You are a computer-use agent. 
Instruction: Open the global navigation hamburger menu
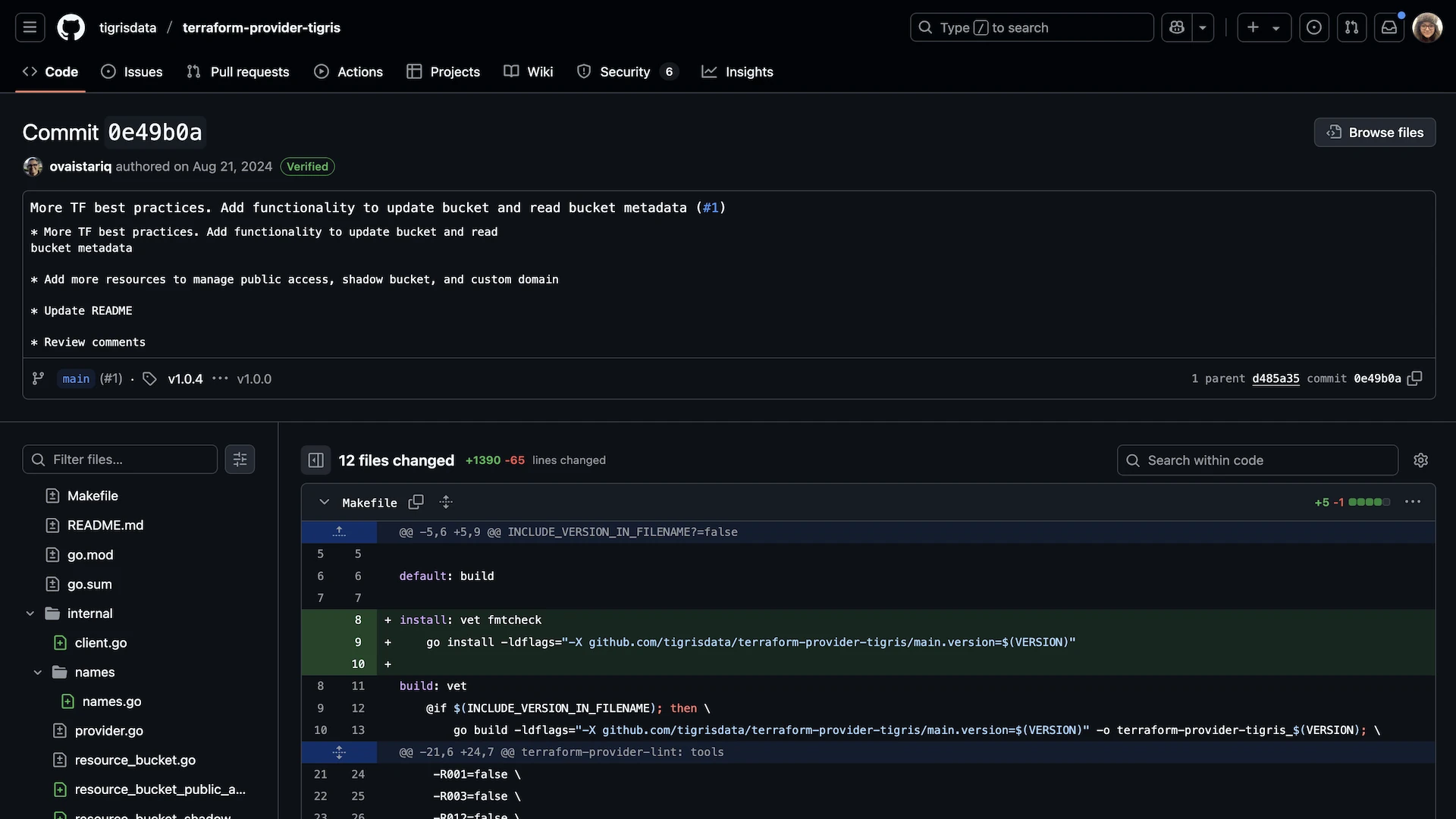point(30,27)
